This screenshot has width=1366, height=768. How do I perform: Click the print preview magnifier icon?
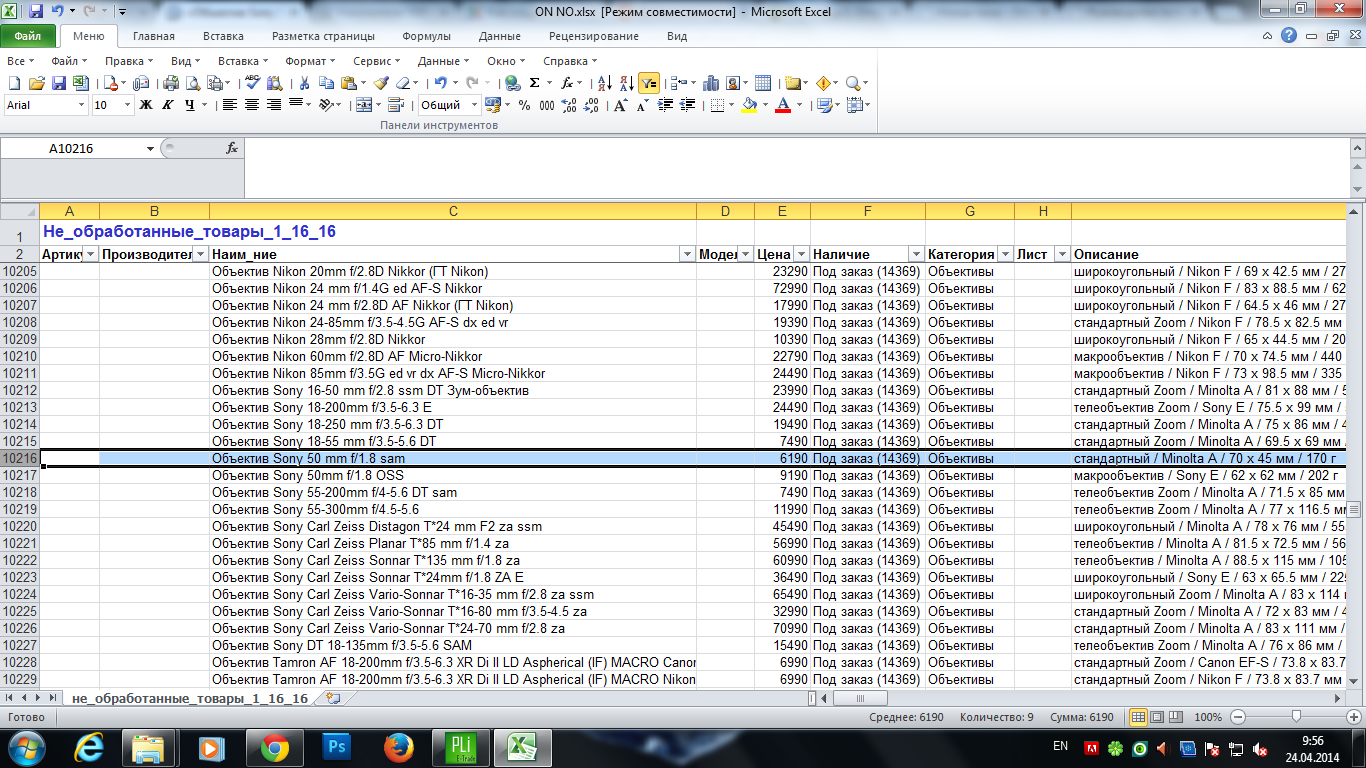193,83
